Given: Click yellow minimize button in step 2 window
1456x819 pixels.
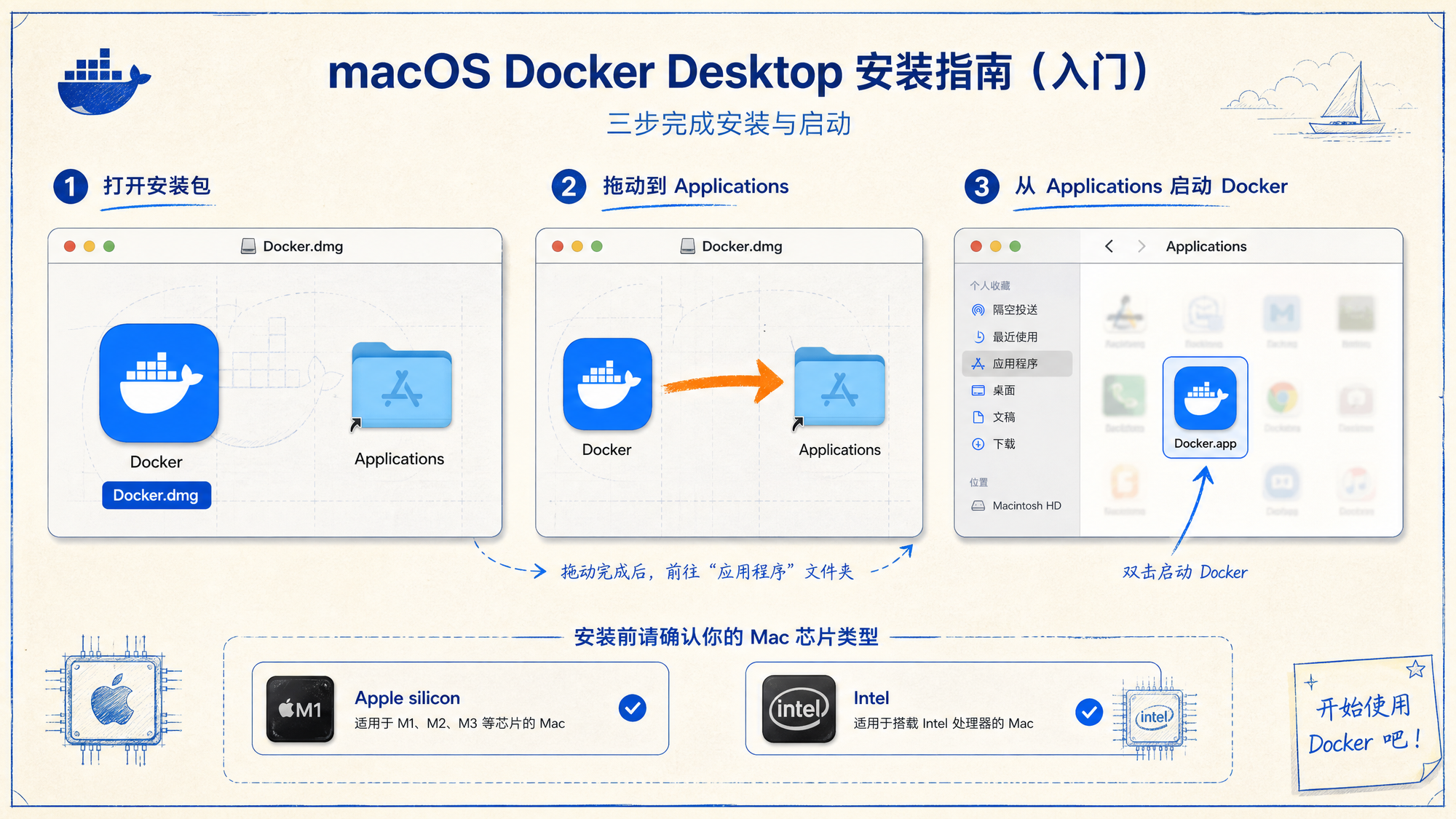Looking at the screenshot, I should pos(577,246).
